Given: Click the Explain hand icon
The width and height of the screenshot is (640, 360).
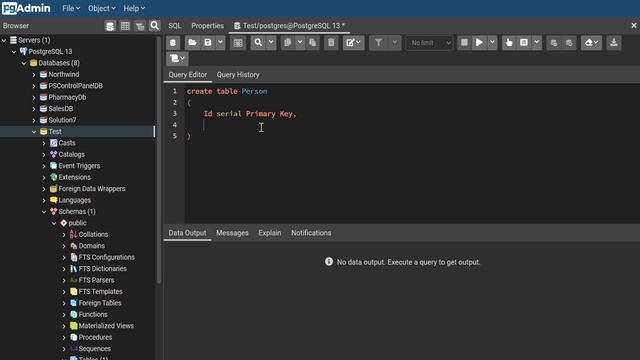Looking at the screenshot, I should pyautogui.click(x=509, y=42).
